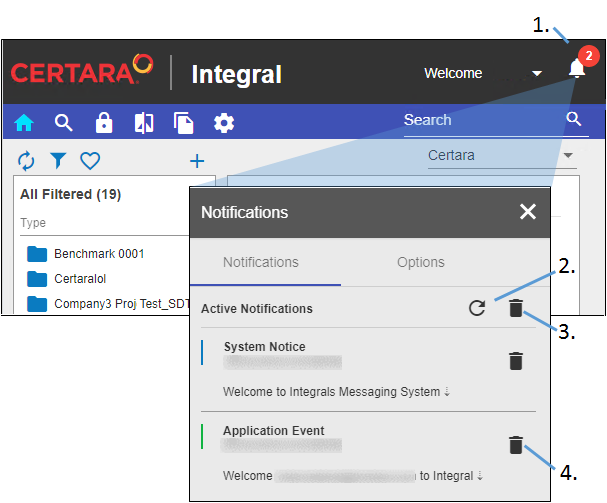Viewport: 607px width, 503px height.
Task: Click the lock icon in toolbar
Action: [x=104, y=123]
